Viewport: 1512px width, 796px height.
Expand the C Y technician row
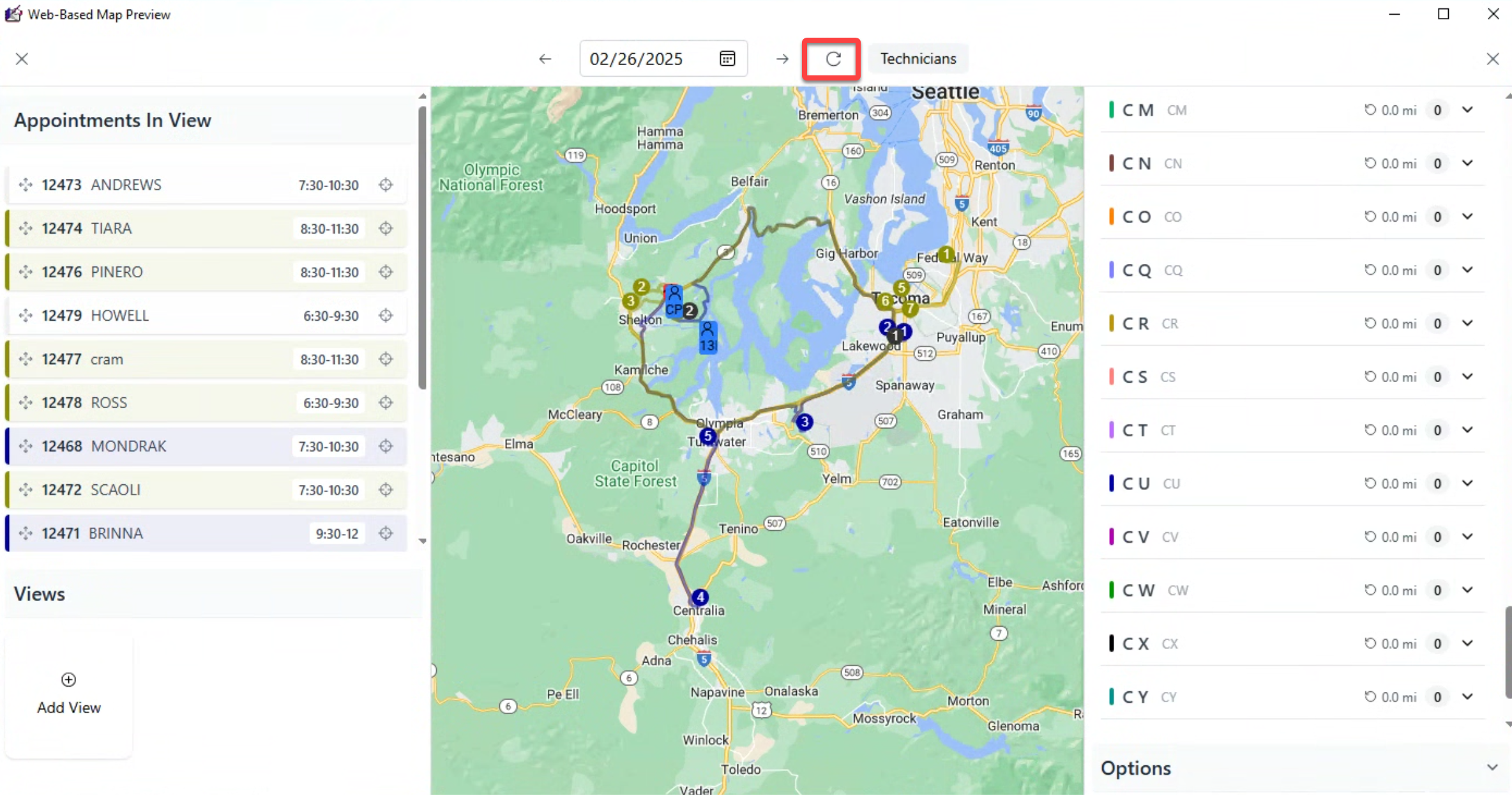[x=1467, y=697]
